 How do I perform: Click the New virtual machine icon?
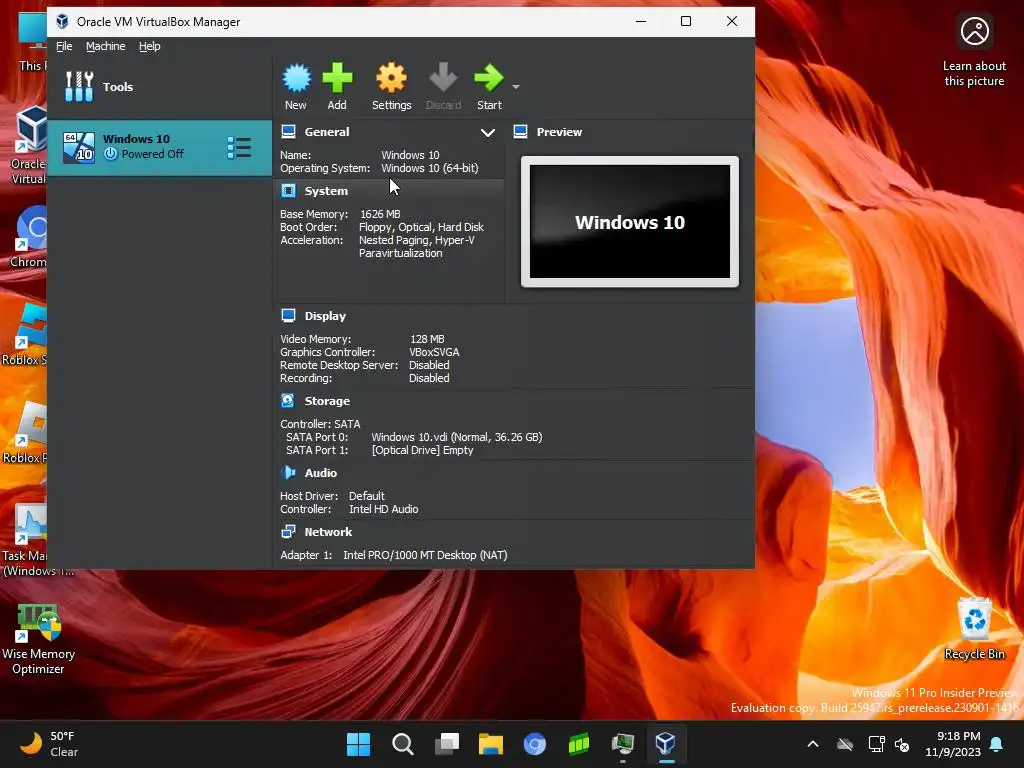(x=296, y=78)
